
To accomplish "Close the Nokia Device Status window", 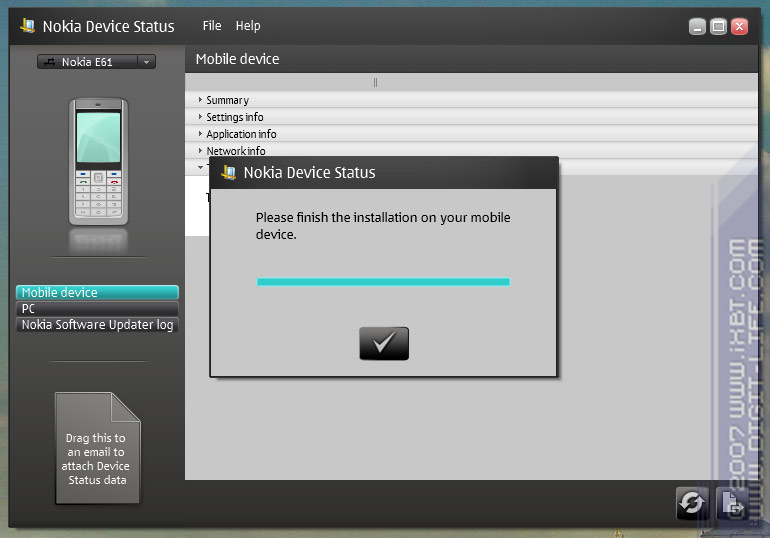I will [x=739, y=27].
